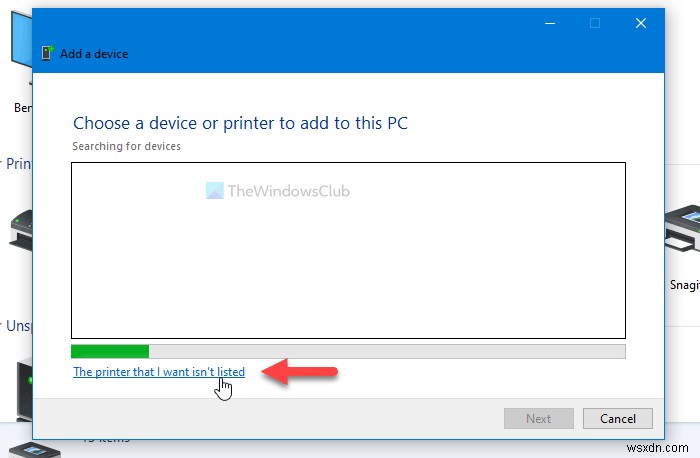Select the device icon under Unspecified section

pyautogui.click(x=19, y=385)
